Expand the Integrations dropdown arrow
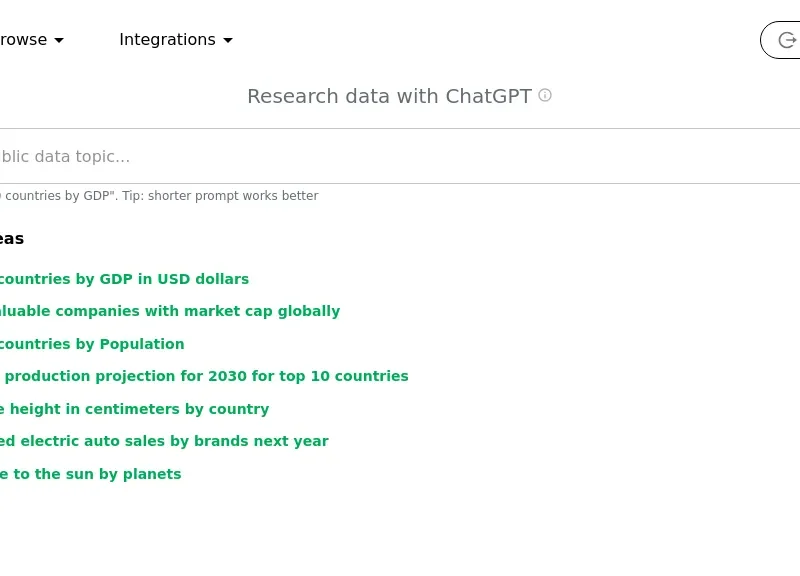 (228, 40)
